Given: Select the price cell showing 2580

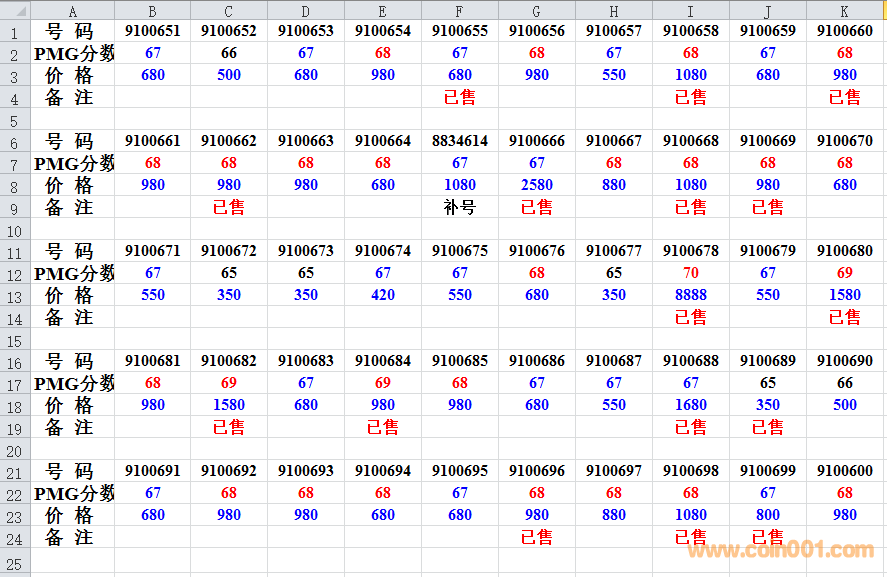Looking at the screenshot, I should tap(536, 185).
